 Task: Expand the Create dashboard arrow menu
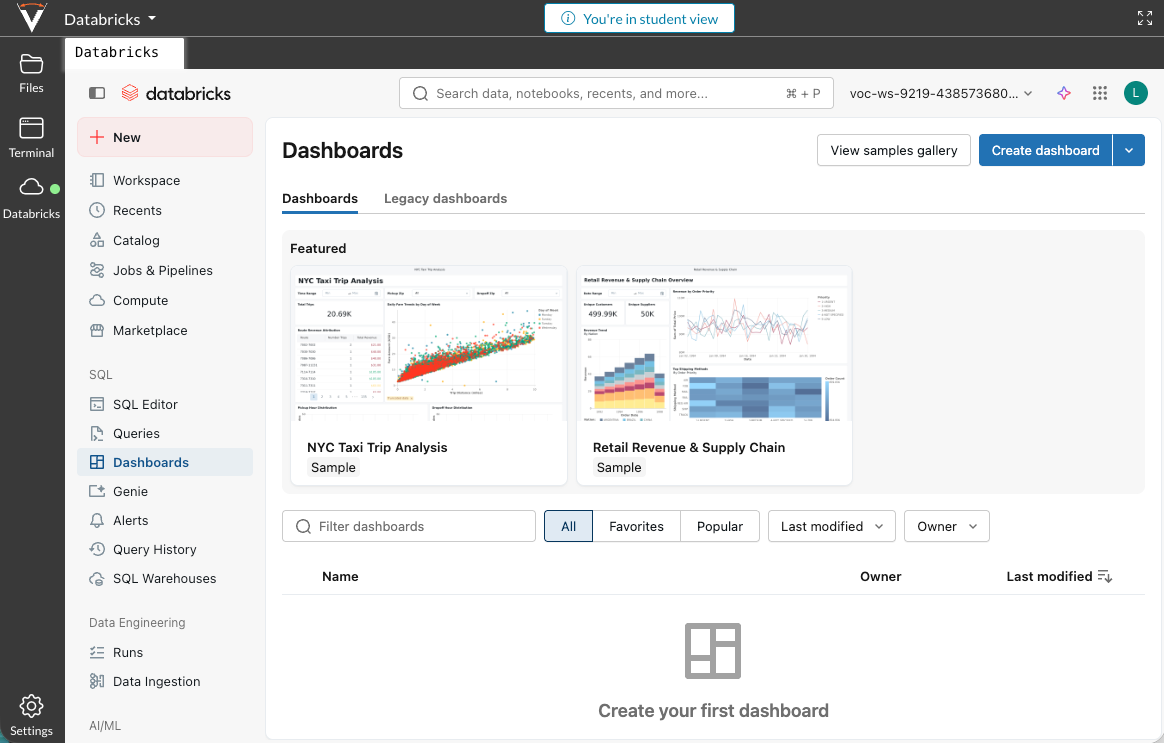point(1129,150)
